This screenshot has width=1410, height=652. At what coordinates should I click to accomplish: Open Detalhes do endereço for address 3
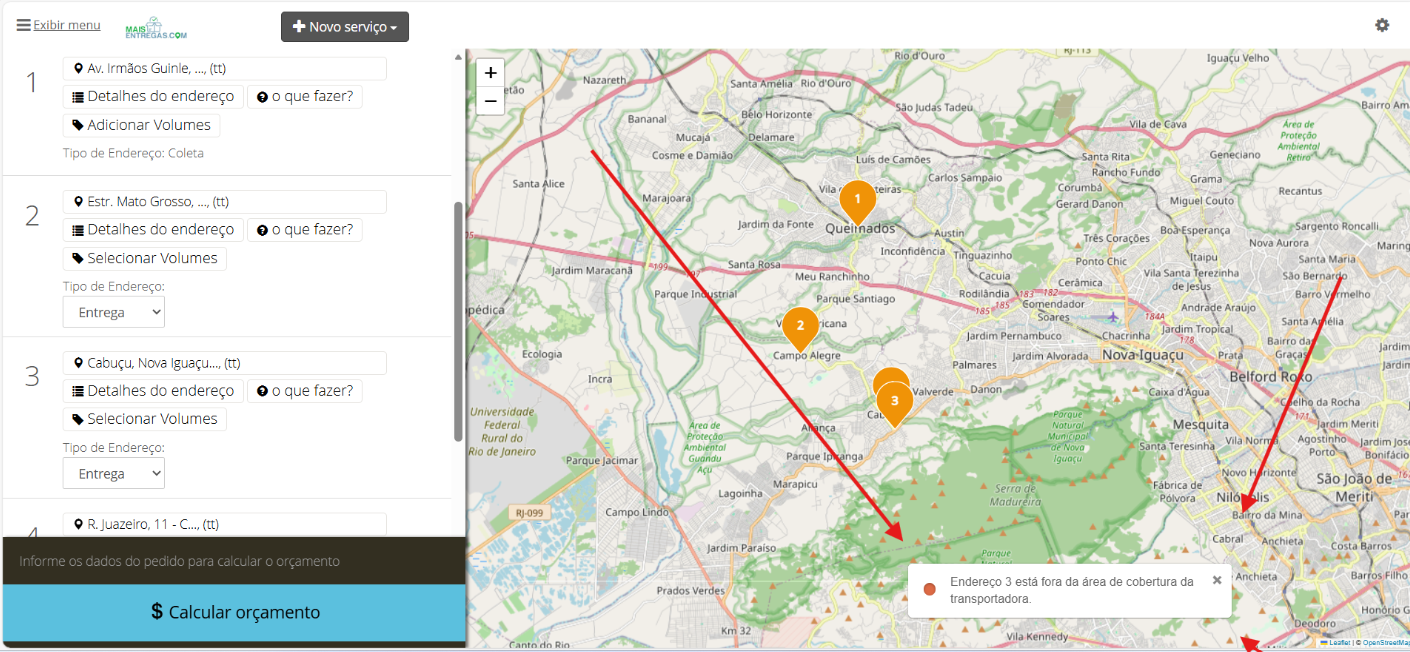pyautogui.click(x=153, y=390)
